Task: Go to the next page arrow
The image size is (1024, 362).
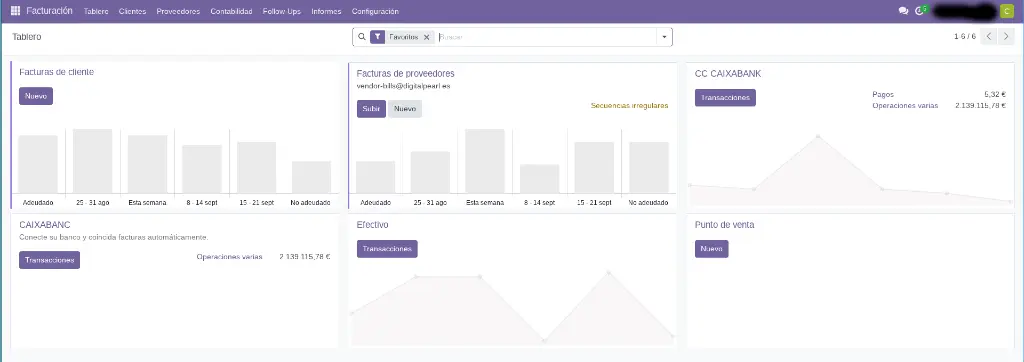Action: [x=1006, y=37]
